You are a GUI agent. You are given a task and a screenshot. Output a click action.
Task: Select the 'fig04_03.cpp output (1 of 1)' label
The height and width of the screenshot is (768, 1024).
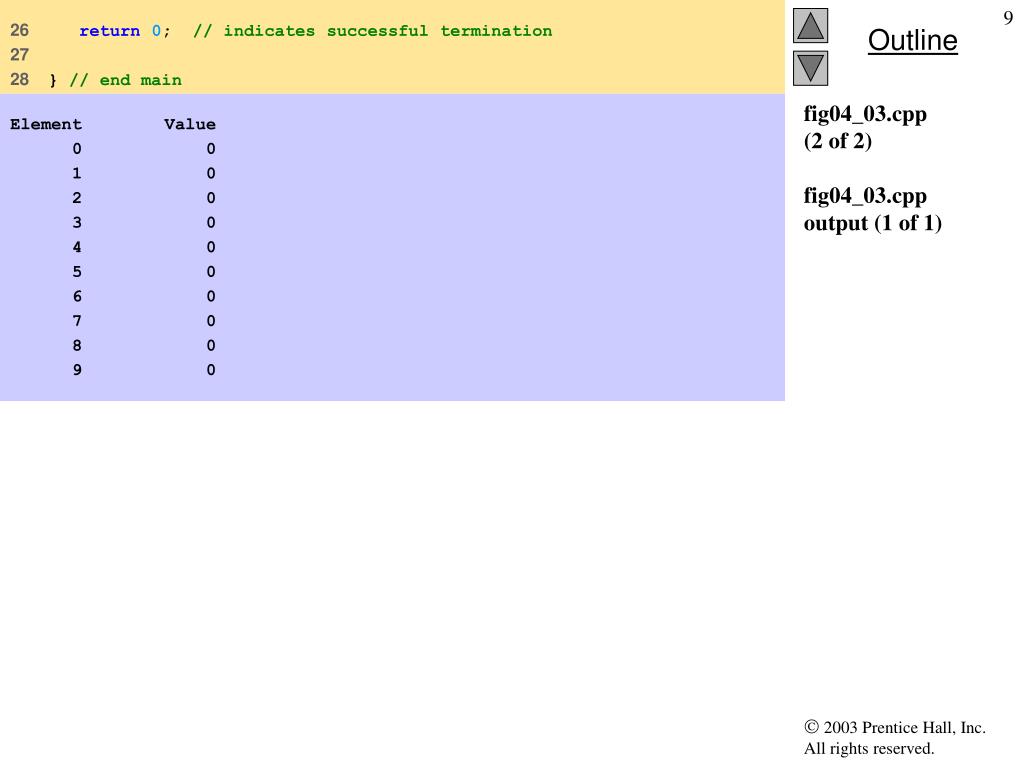coord(872,209)
